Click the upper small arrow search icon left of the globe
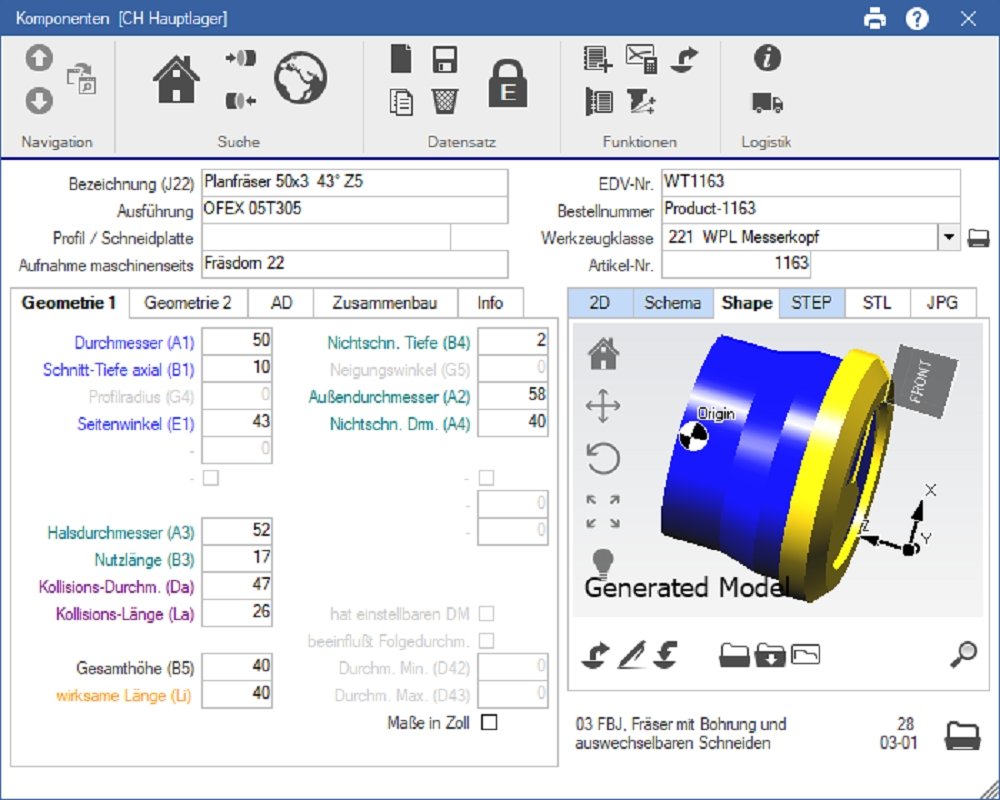 240,58
